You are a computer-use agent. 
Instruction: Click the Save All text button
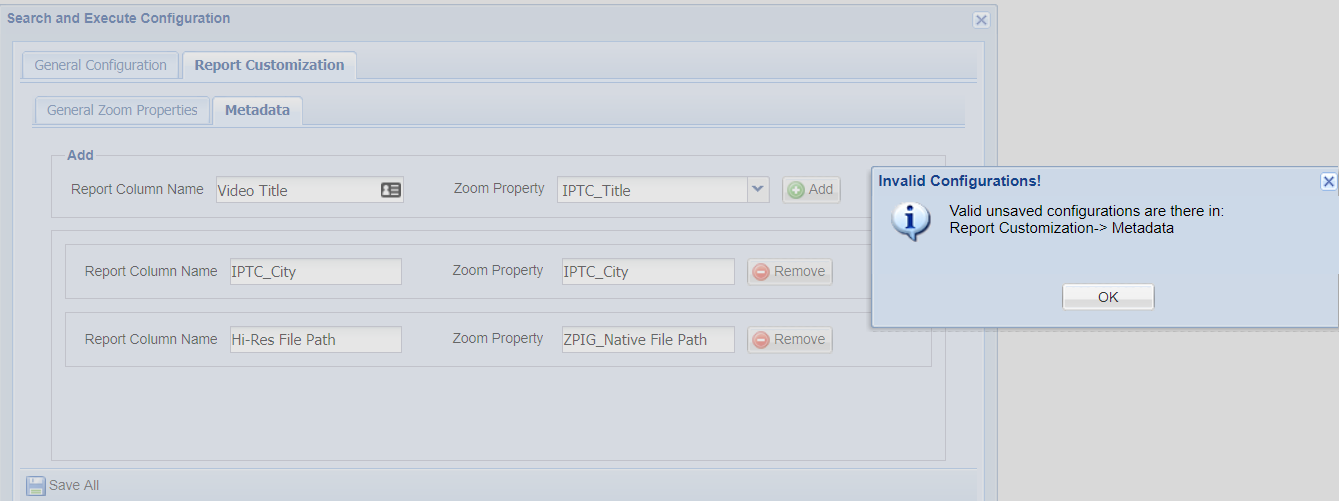point(74,486)
